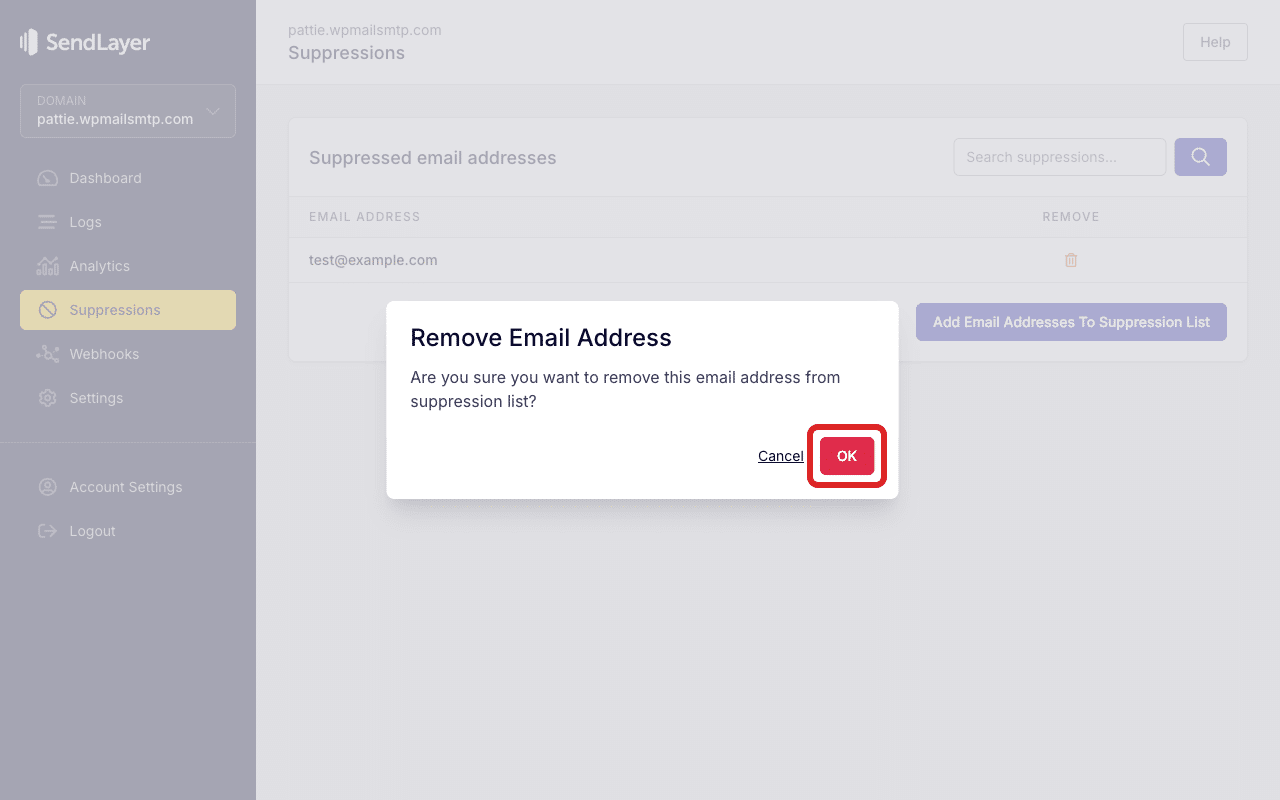Focus the Search suppressions input field

tap(1060, 157)
